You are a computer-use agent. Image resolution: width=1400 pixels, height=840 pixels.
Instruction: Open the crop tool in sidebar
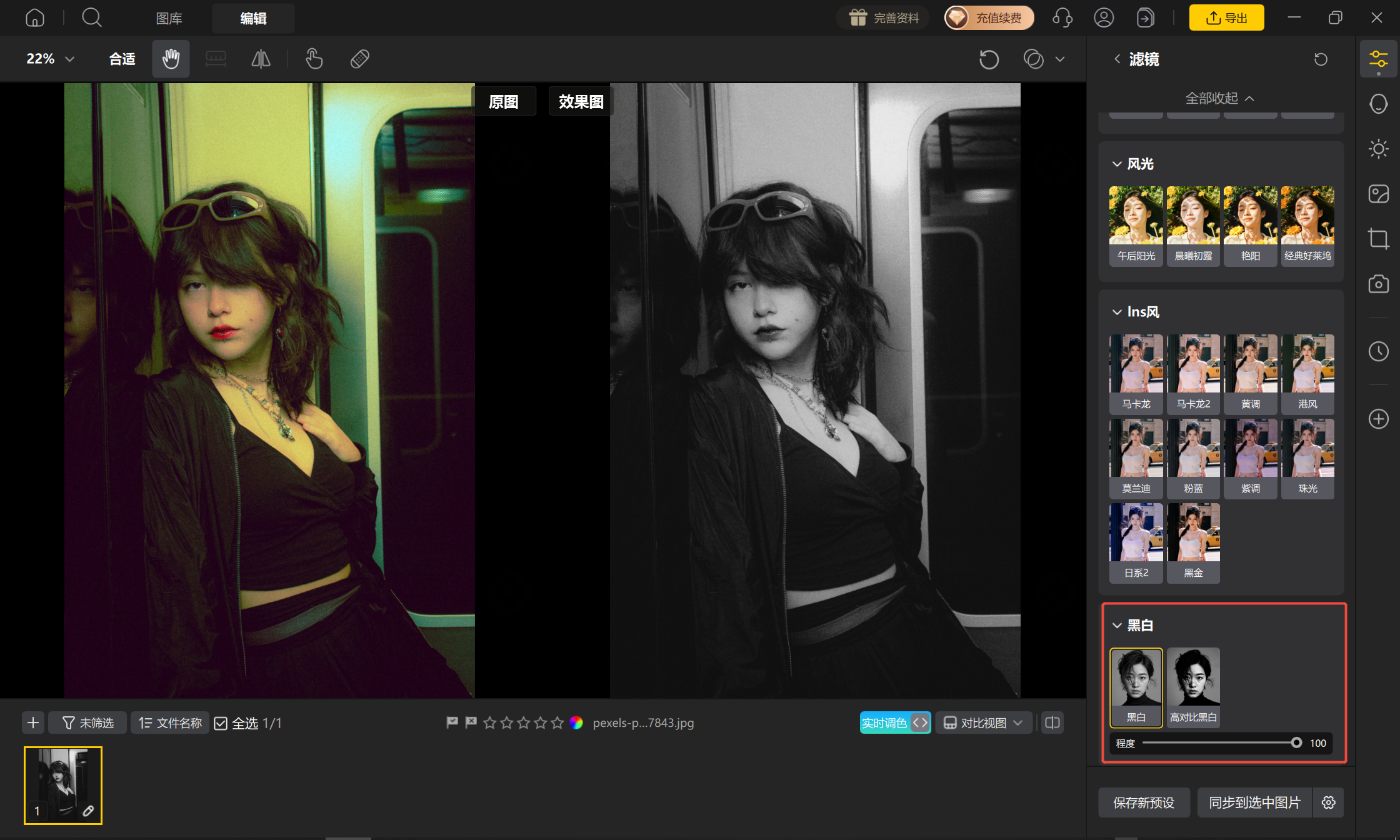pos(1378,239)
